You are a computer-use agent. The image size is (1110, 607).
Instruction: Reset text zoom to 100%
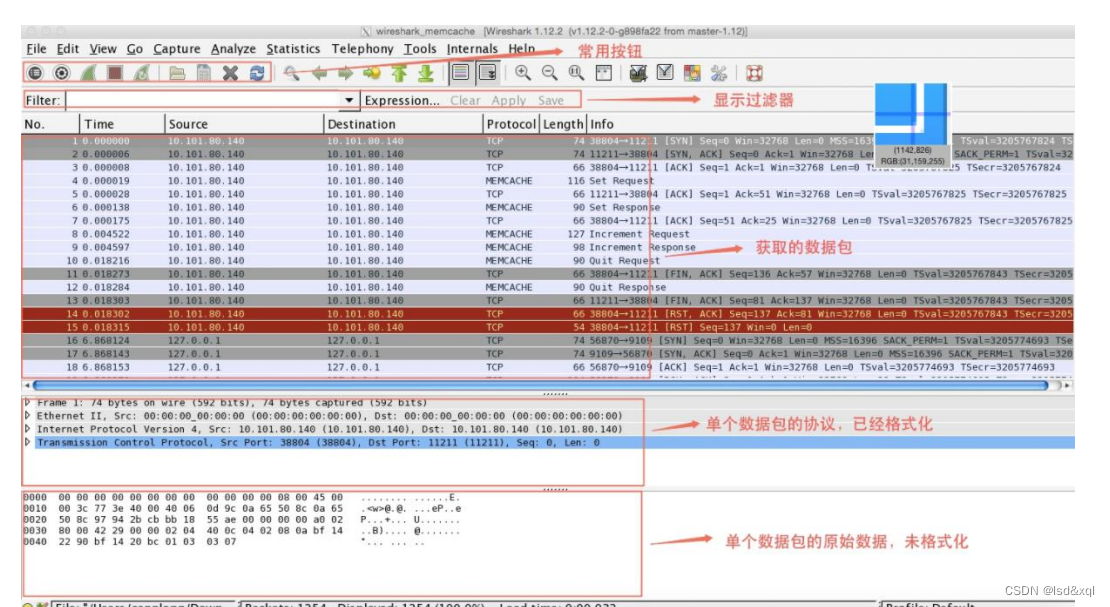tap(576, 73)
